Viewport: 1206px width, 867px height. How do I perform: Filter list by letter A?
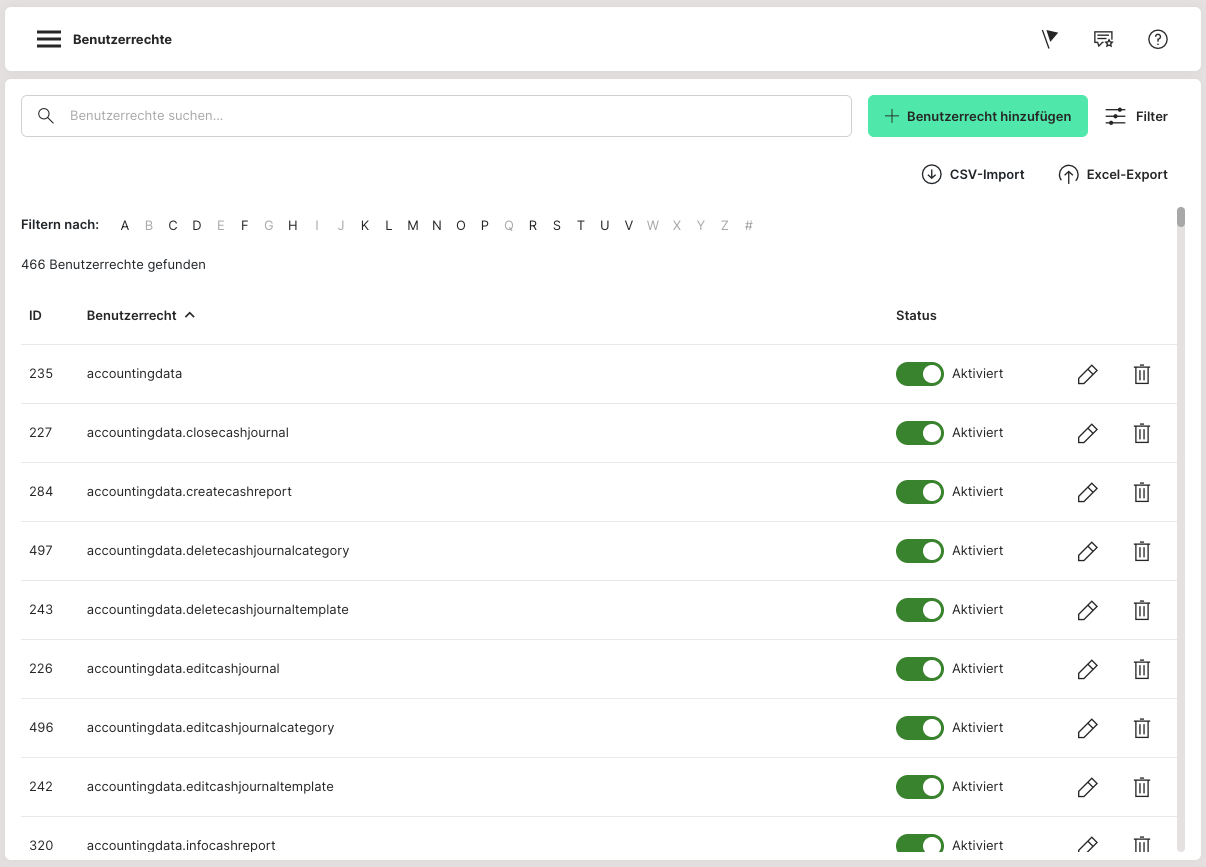coord(125,225)
